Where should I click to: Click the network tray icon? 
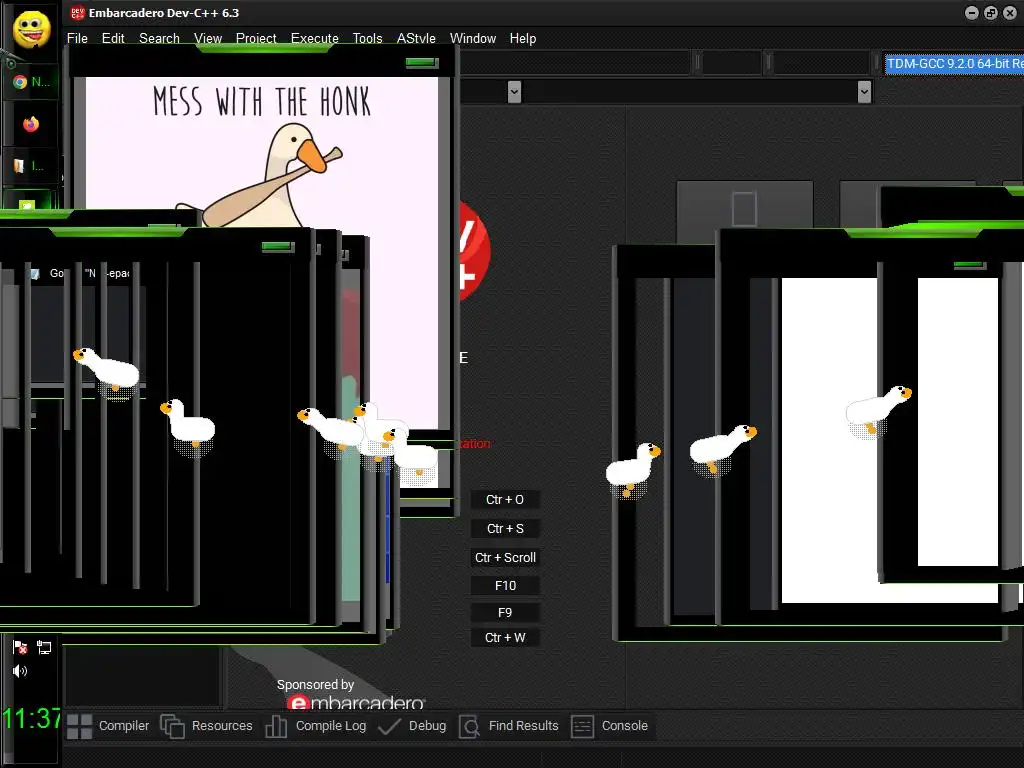(44, 647)
